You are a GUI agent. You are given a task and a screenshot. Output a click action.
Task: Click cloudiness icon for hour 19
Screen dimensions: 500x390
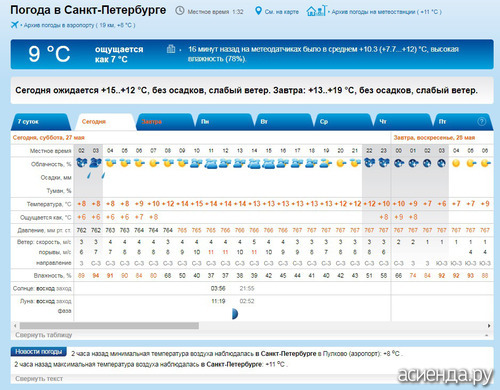[x=326, y=163]
